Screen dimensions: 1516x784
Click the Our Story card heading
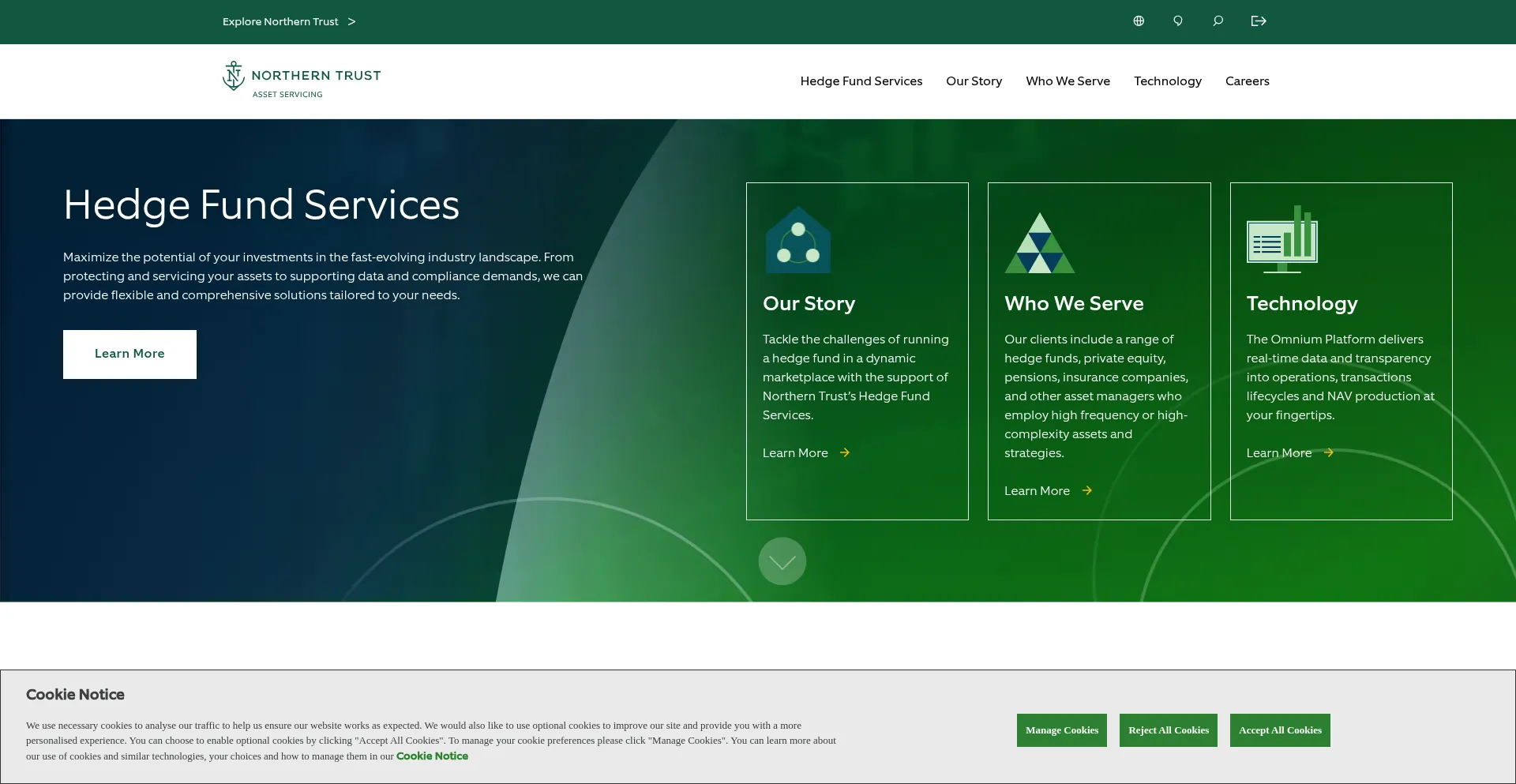pyautogui.click(x=809, y=304)
